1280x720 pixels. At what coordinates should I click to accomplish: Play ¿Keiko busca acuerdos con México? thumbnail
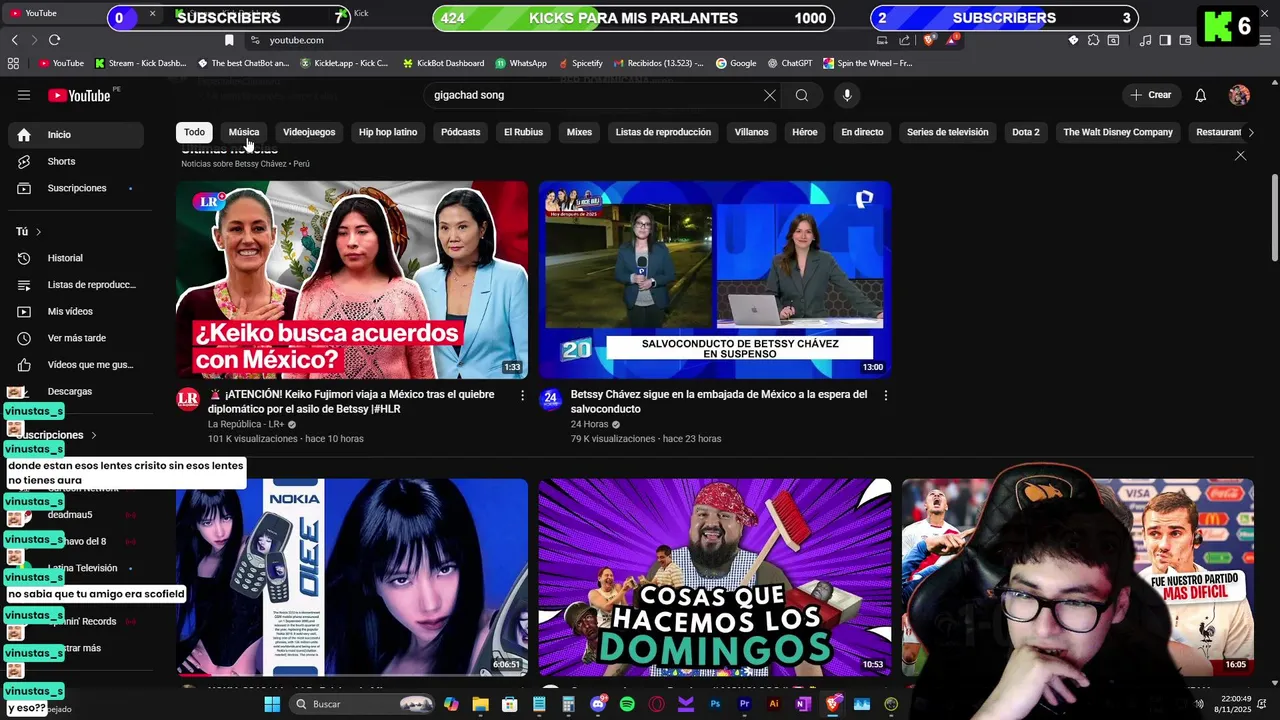pyautogui.click(x=352, y=280)
